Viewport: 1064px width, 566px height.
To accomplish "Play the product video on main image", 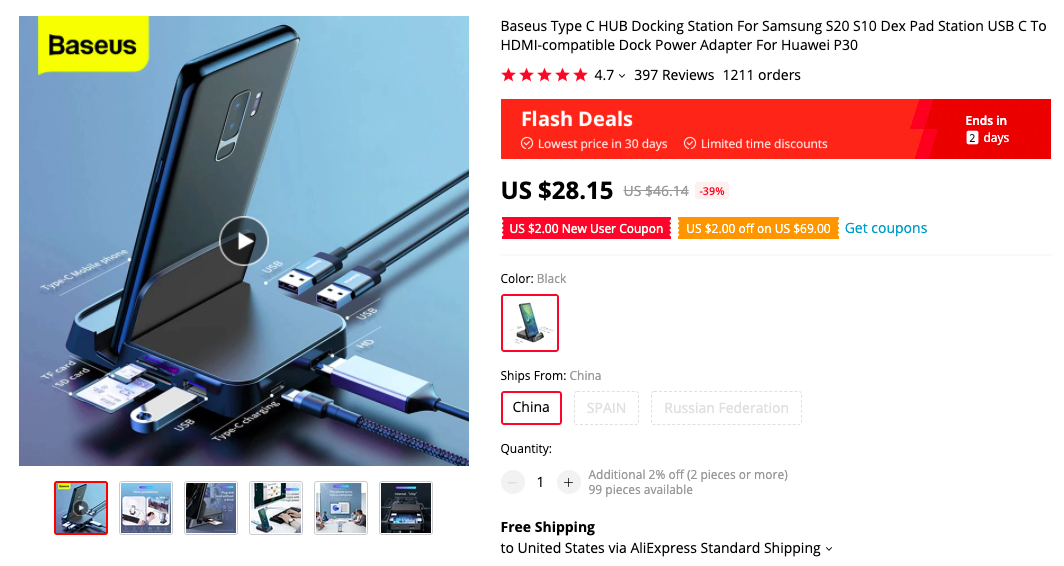I will point(244,241).
